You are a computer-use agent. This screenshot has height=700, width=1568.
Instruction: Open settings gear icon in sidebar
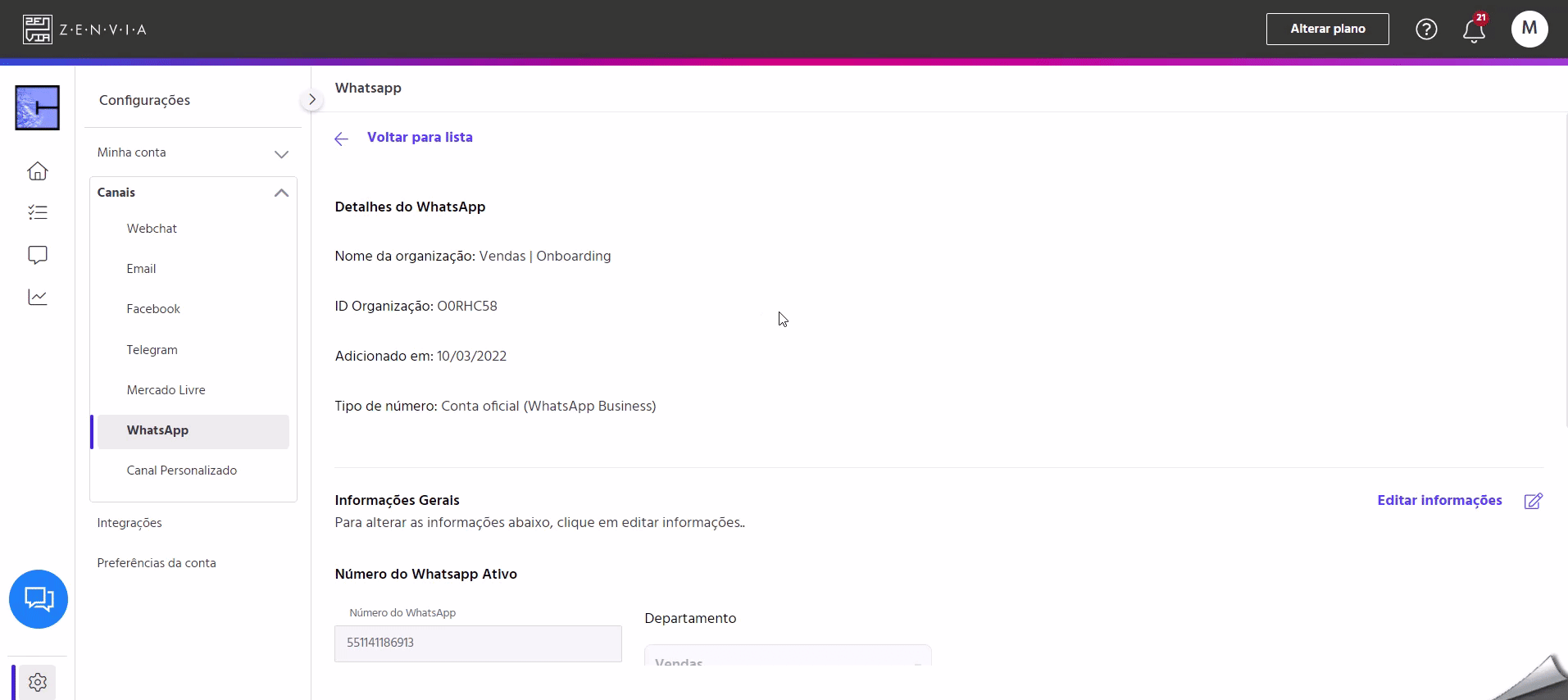38,682
